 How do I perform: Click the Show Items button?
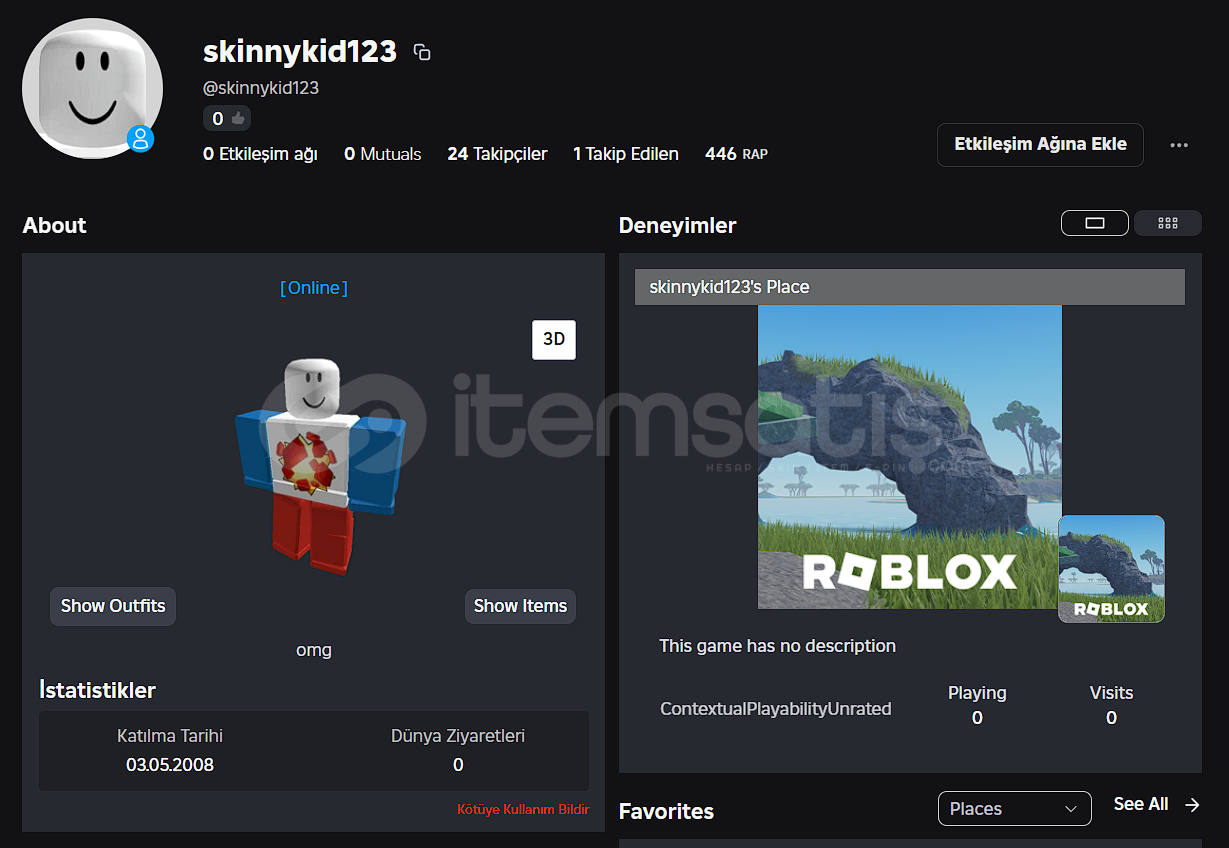click(x=520, y=606)
